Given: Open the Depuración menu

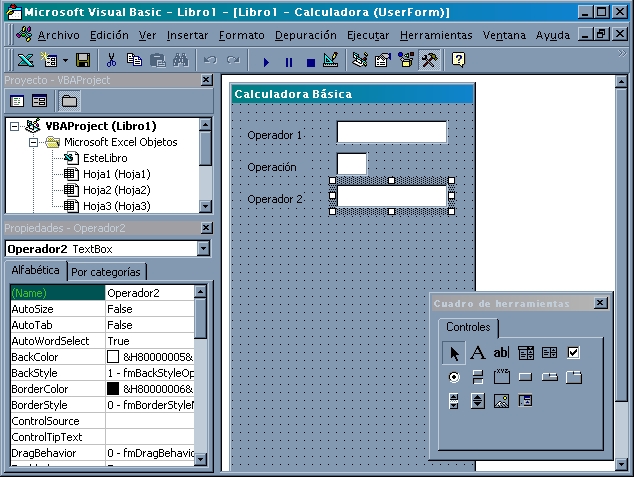Looking at the screenshot, I should tap(306, 34).
